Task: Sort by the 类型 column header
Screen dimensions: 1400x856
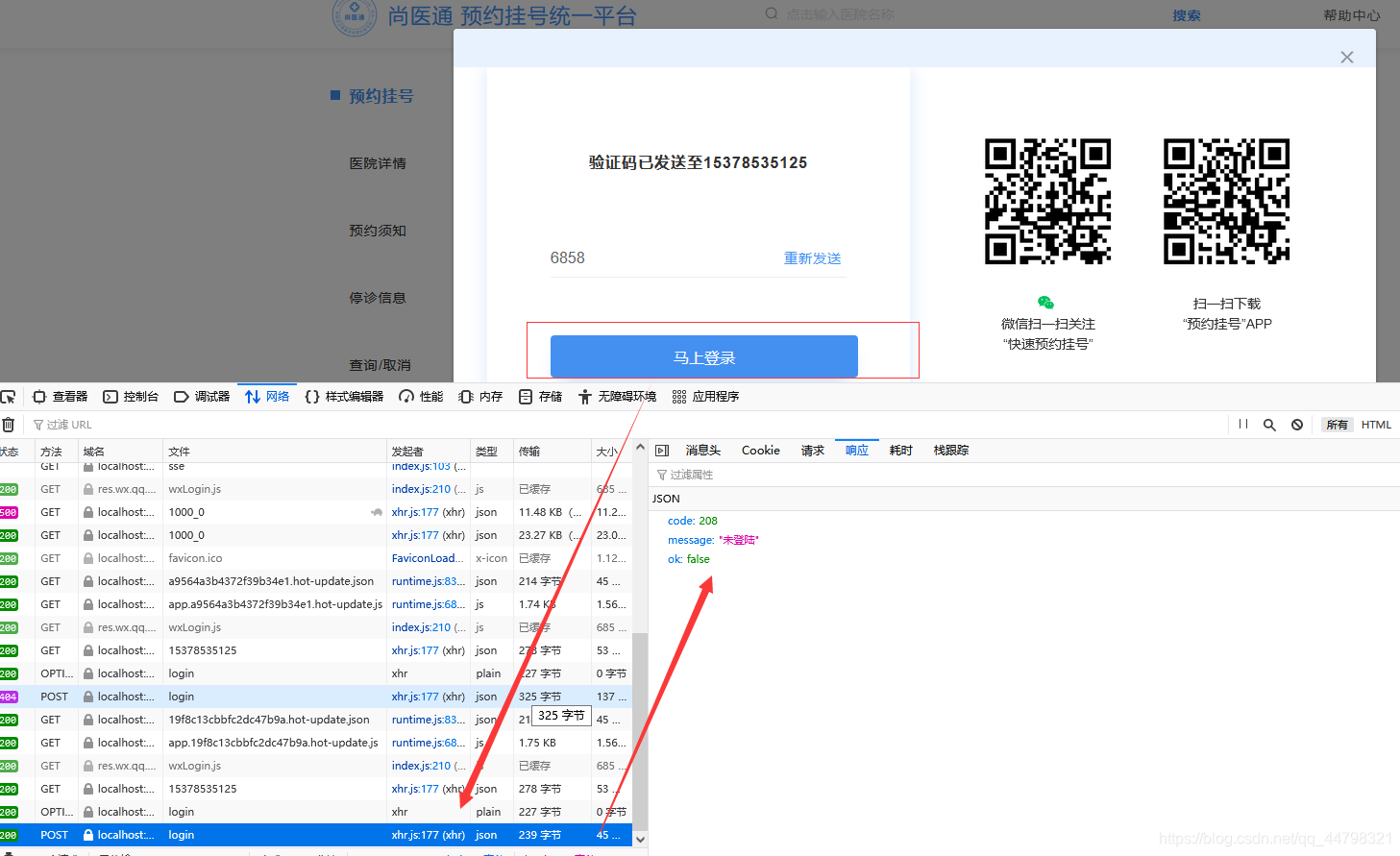Action: point(492,452)
